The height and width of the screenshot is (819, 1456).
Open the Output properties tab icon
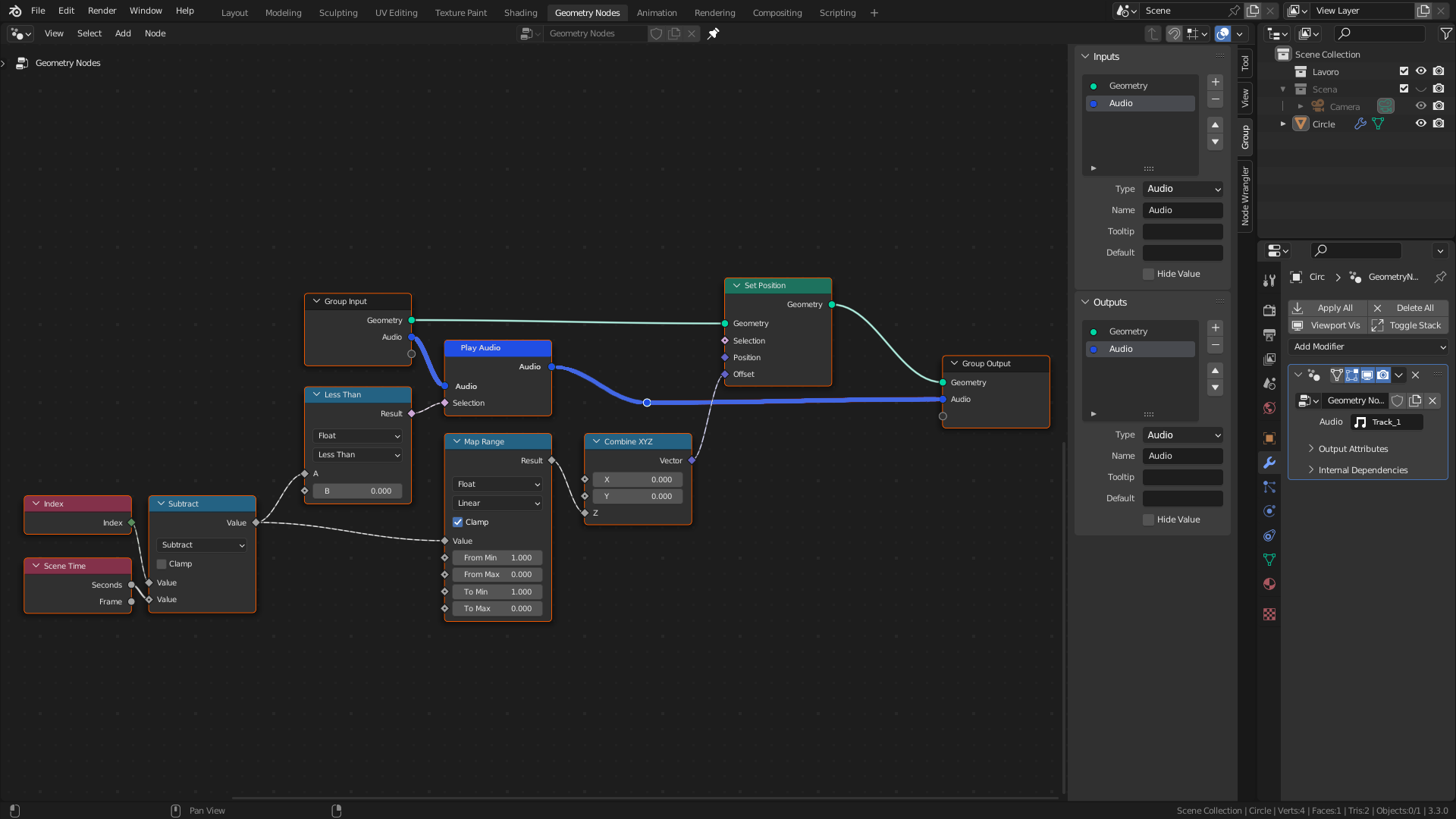pyautogui.click(x=1269, y=334)
